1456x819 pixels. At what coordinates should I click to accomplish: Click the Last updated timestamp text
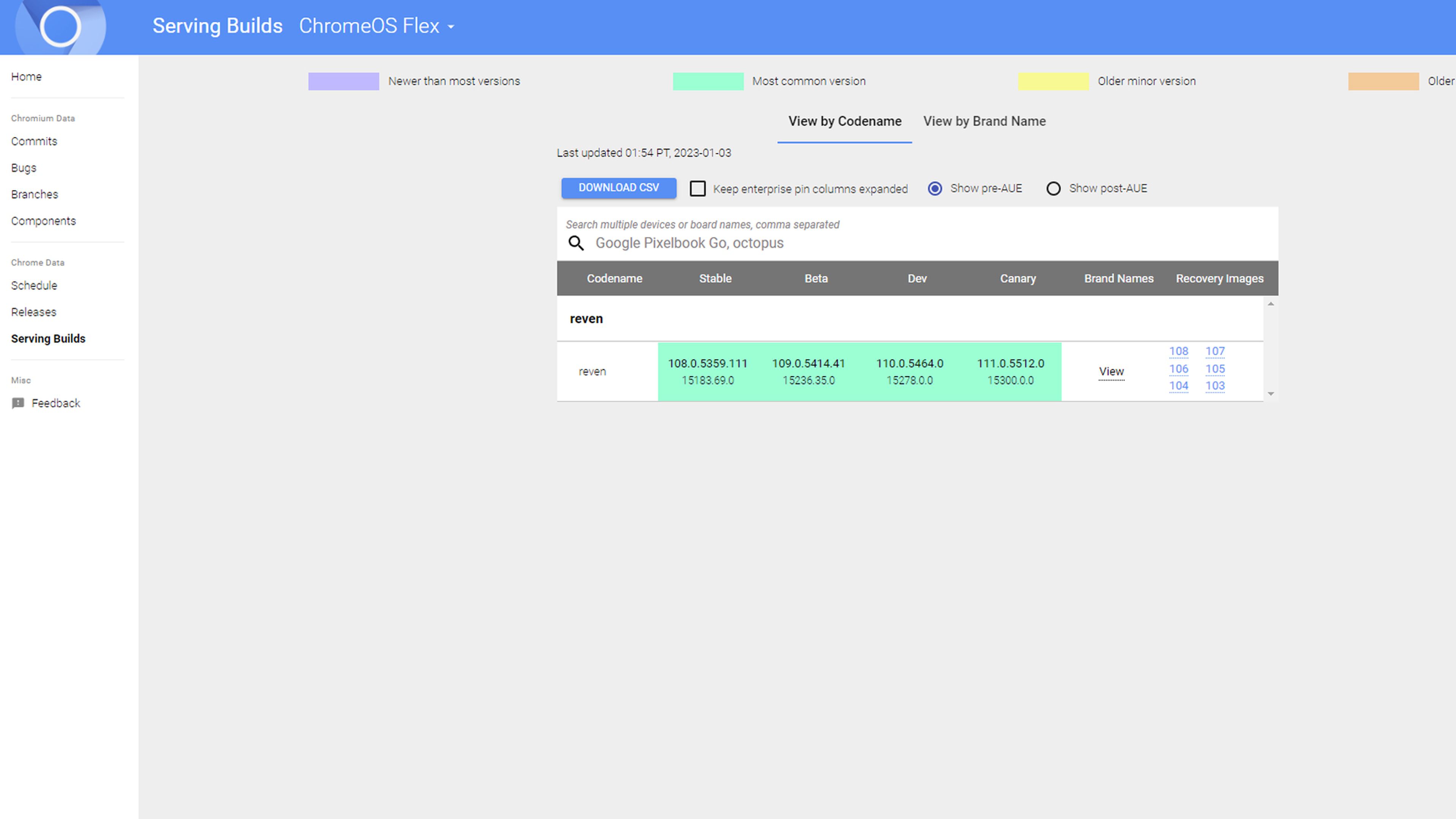644,152
